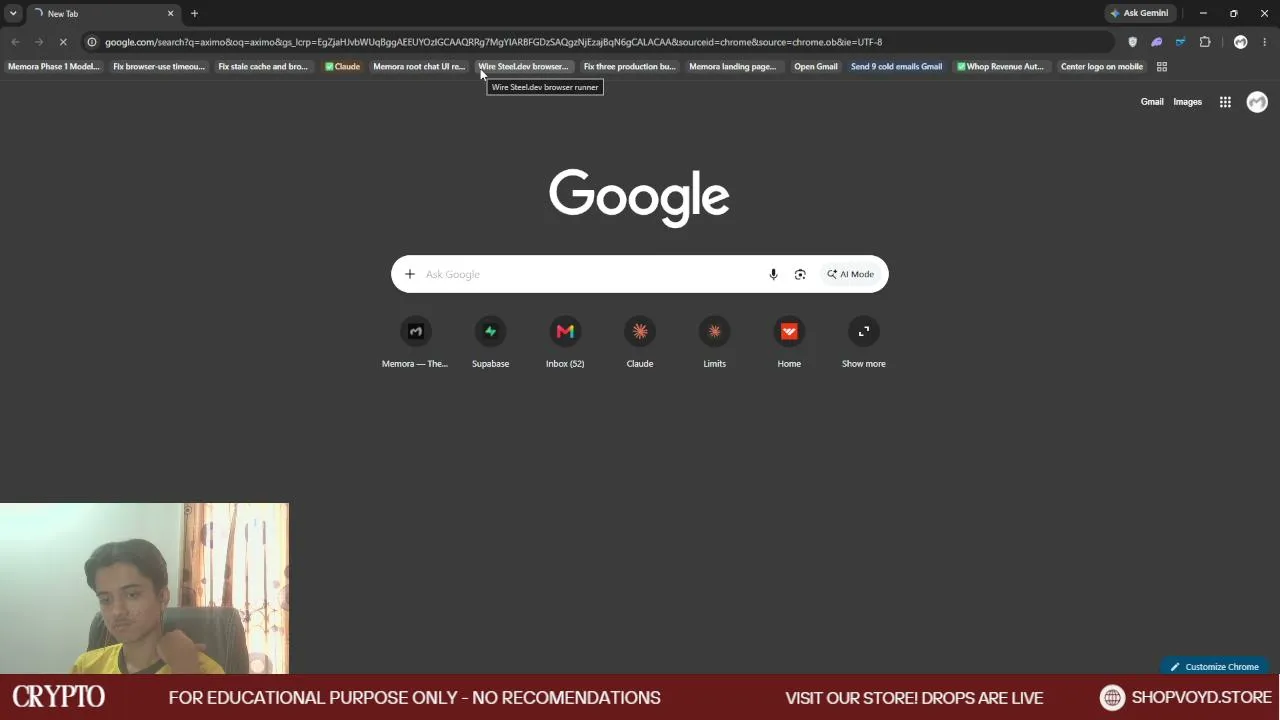Open the Open Gmail tab group
This screenshot has width=1280, height=720.
(x=816, y=67)
